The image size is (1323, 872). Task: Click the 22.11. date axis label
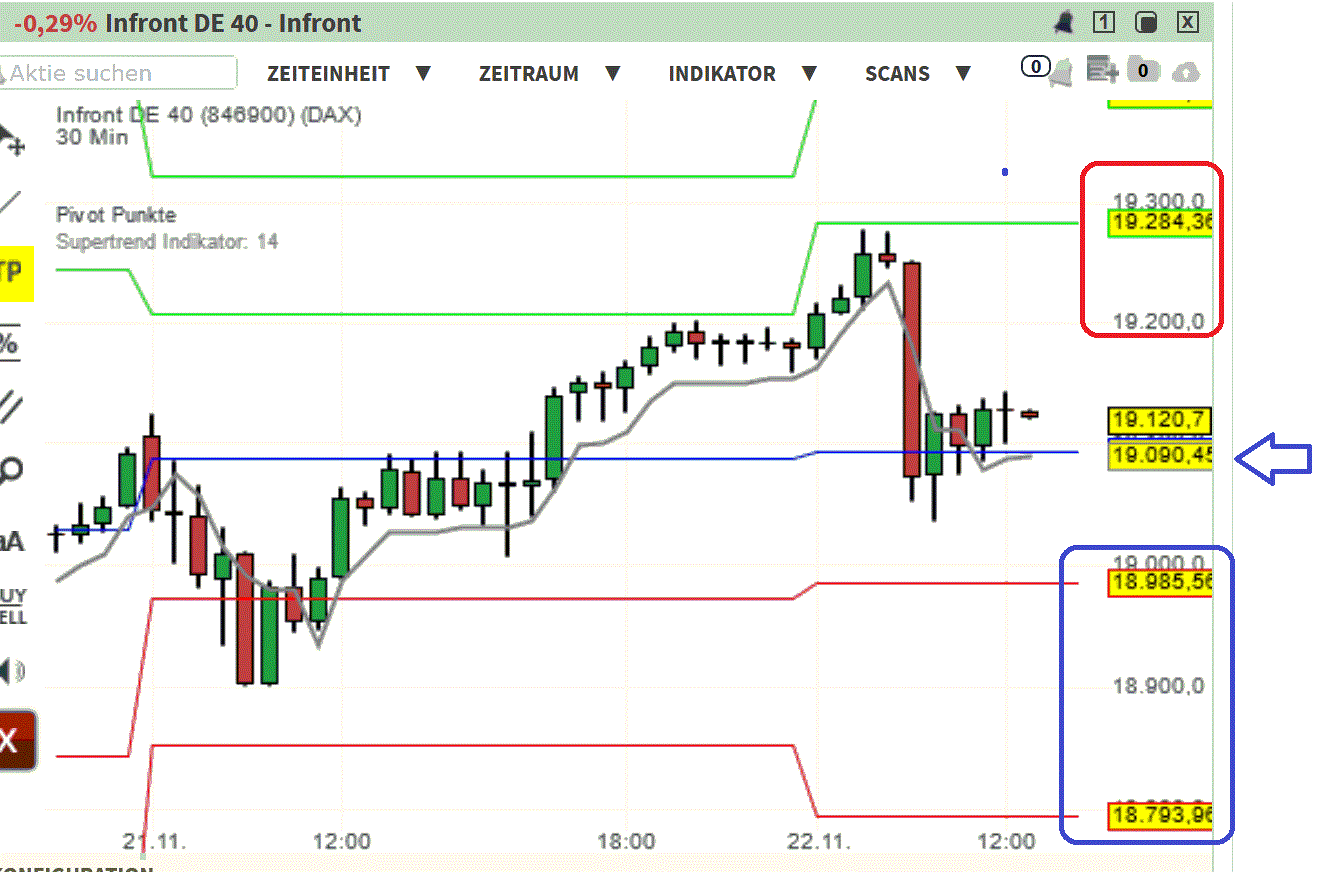[x=819, y=842]
